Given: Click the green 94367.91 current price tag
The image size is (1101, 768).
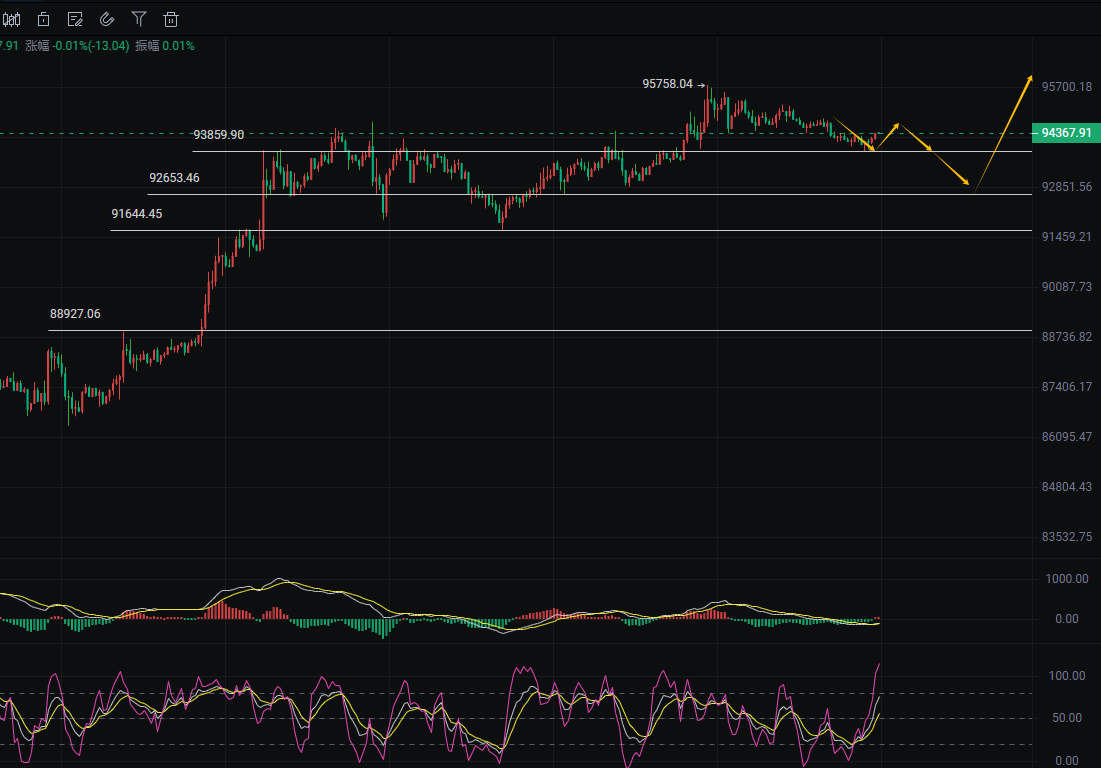Looking at the screenshot, I should tap(1066, 133).
